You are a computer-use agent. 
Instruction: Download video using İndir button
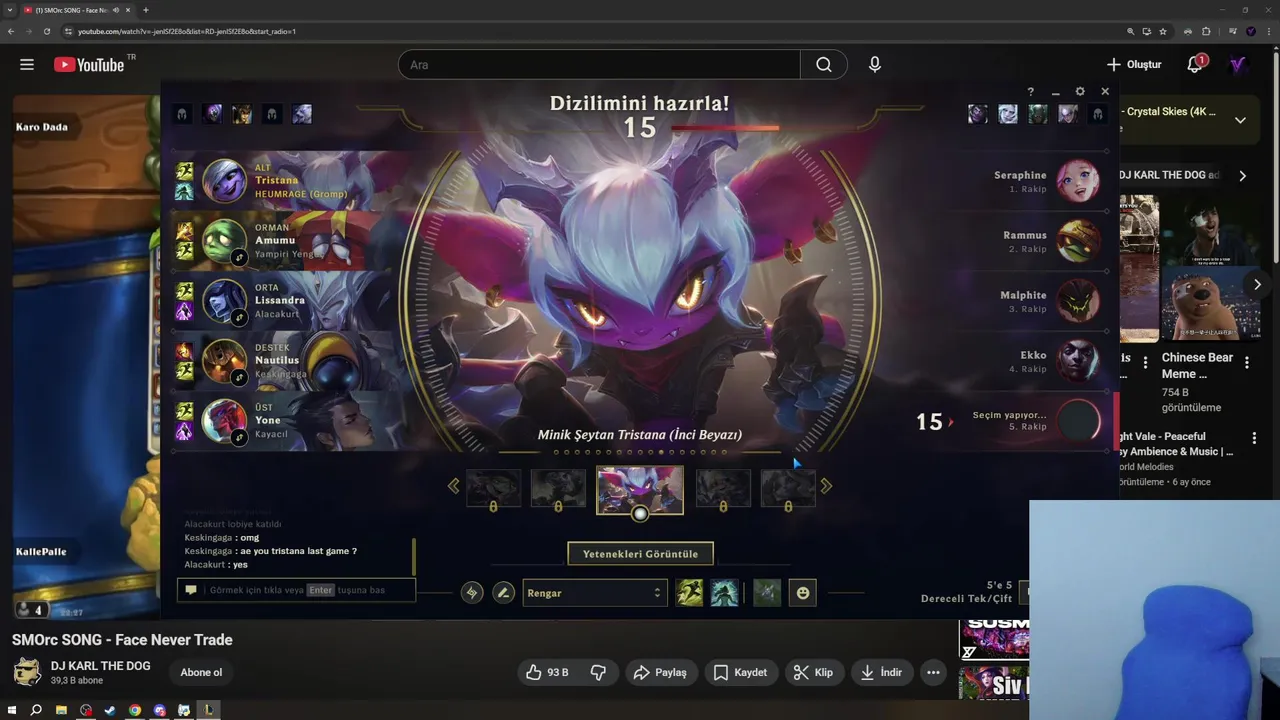click(x=881, y=673)
